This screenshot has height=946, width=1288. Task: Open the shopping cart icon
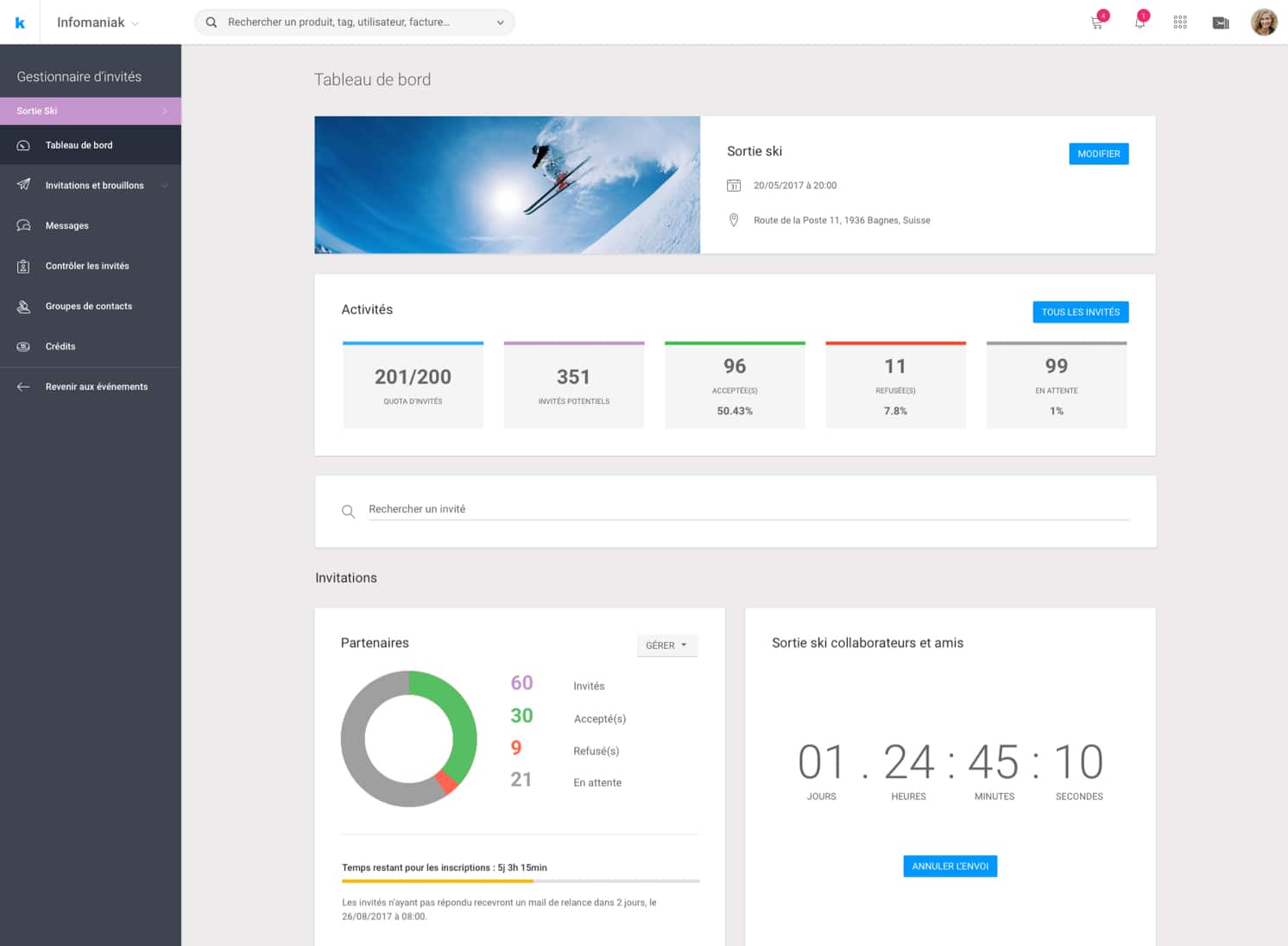pos(1097,23)
